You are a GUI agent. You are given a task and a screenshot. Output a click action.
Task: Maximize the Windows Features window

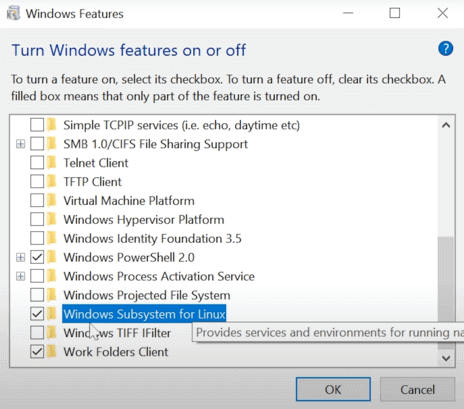(x=395, y=13)
